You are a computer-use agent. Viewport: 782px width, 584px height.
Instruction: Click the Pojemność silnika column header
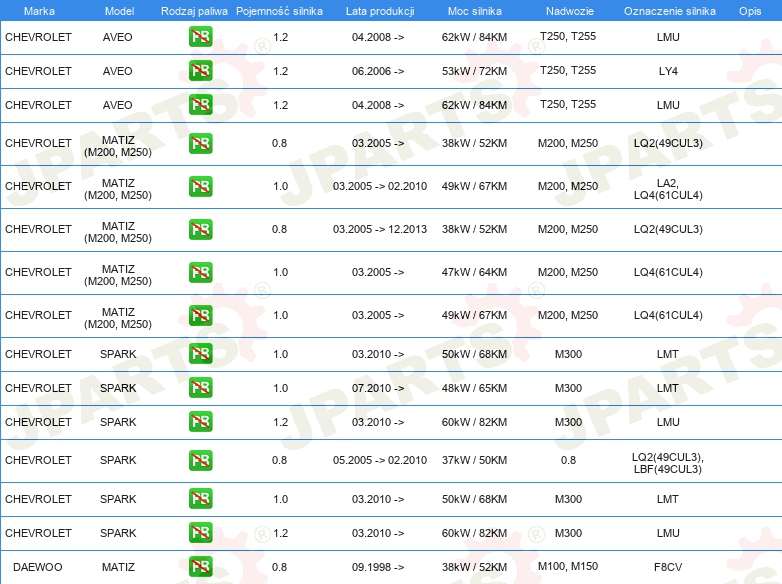point(279,11)
